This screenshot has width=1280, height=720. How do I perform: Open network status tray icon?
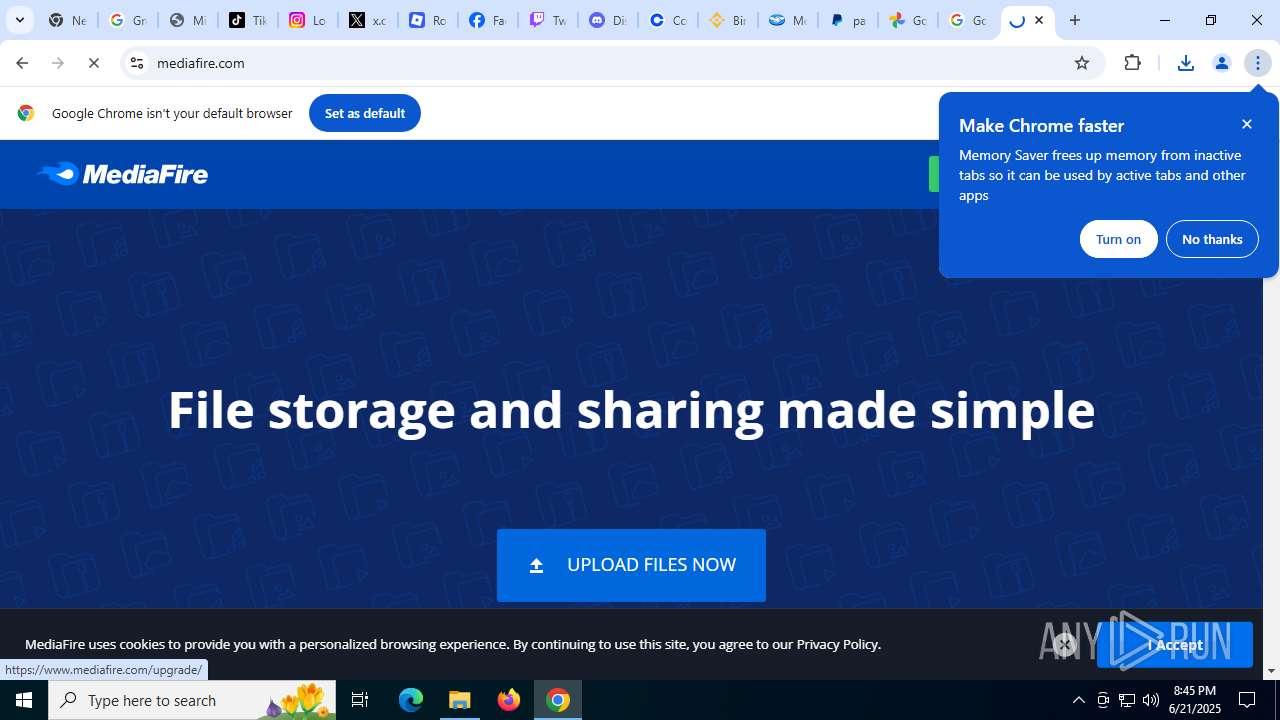click(1127, 700)
